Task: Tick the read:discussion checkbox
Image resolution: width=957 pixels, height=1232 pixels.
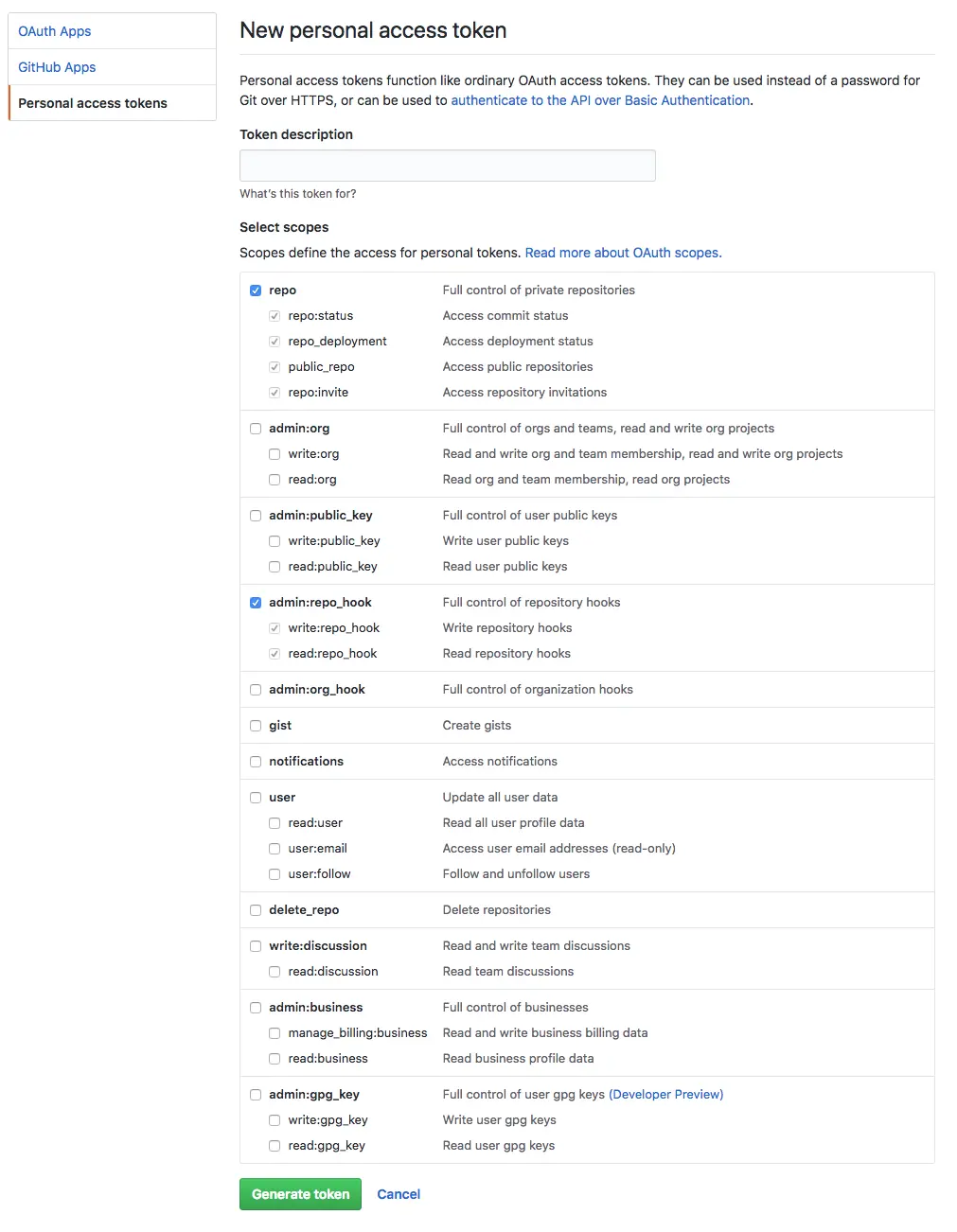Action: 275,972
